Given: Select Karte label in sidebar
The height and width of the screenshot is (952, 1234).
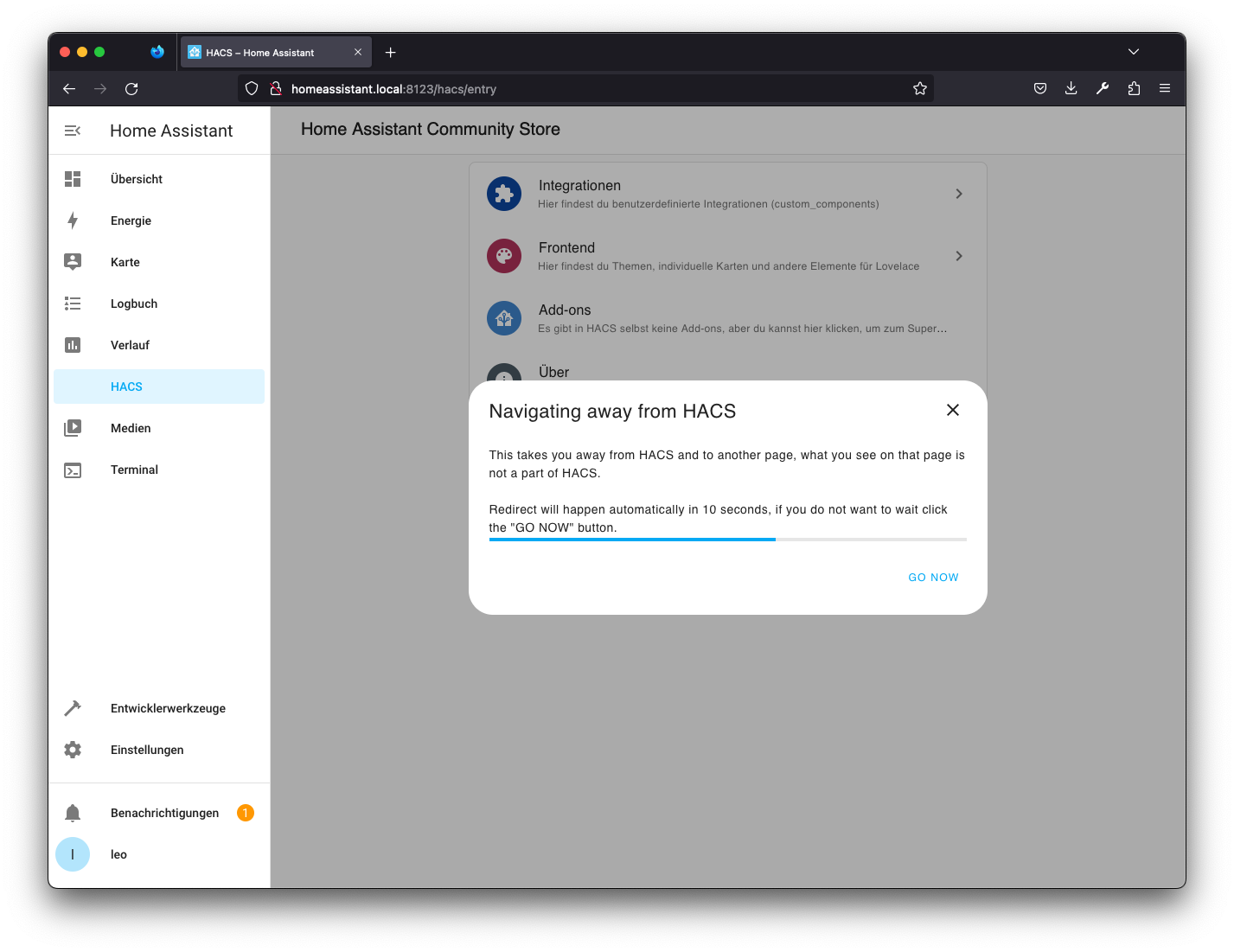Looking at the screenshot, I should (125, 262).
